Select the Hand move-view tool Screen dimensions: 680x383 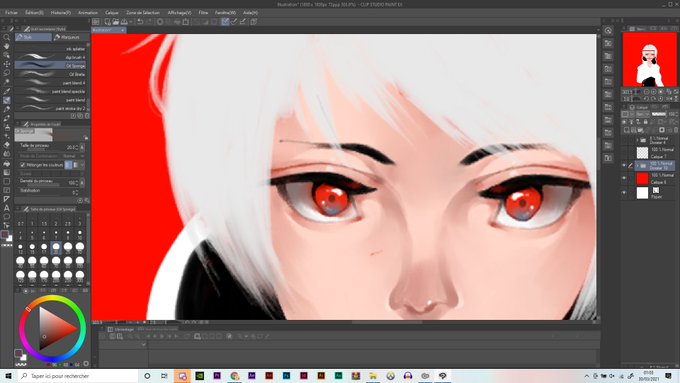7,46
